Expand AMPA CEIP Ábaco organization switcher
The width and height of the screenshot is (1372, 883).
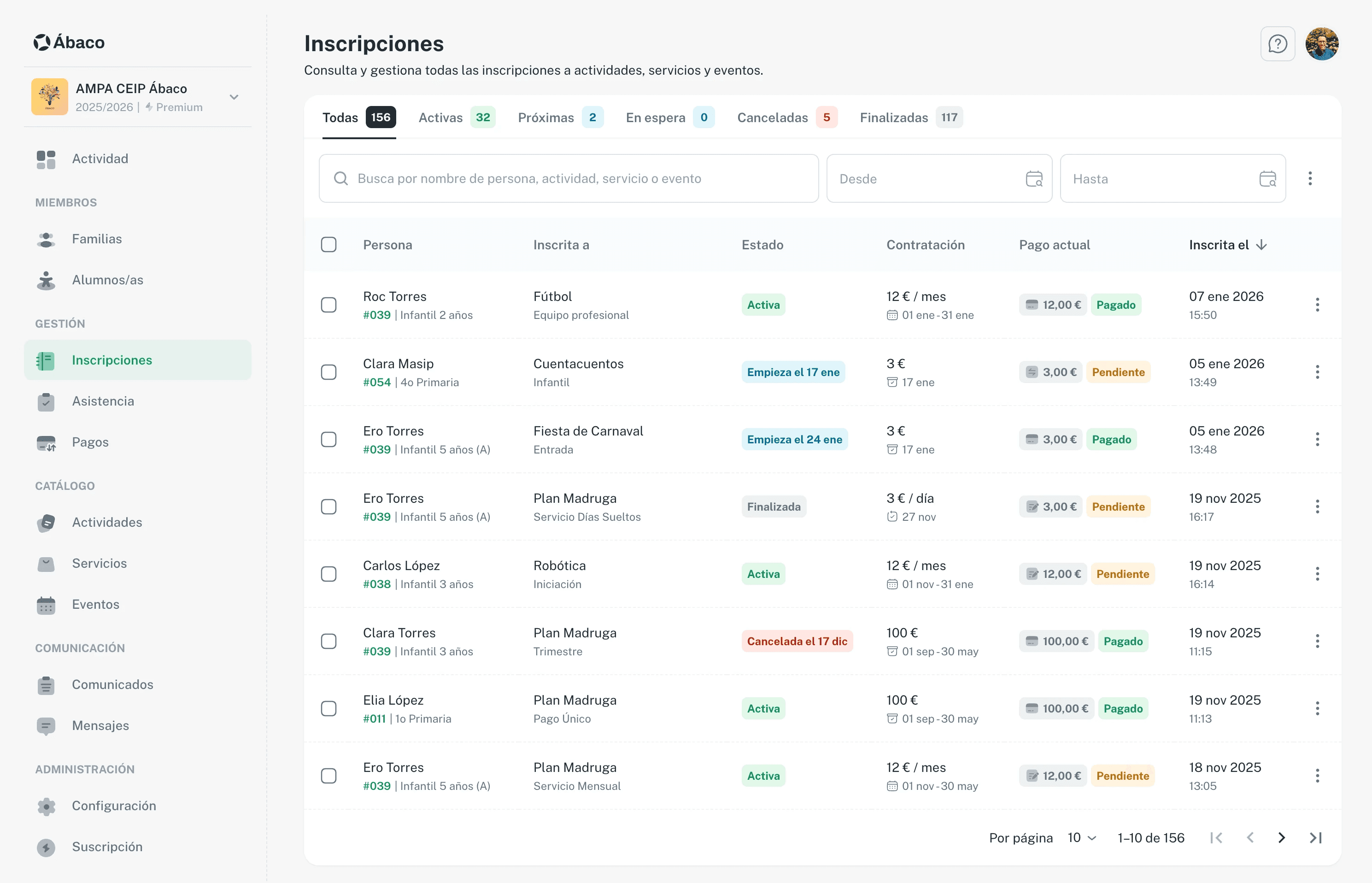(x=234, y=97)
